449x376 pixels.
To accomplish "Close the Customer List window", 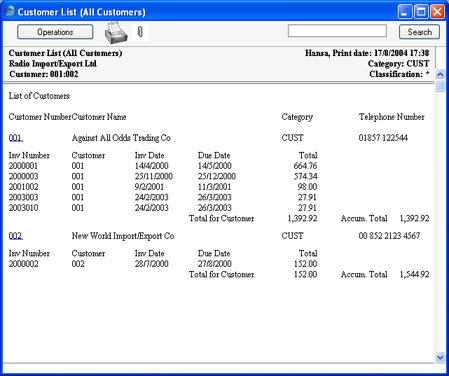I will [437, 12].
